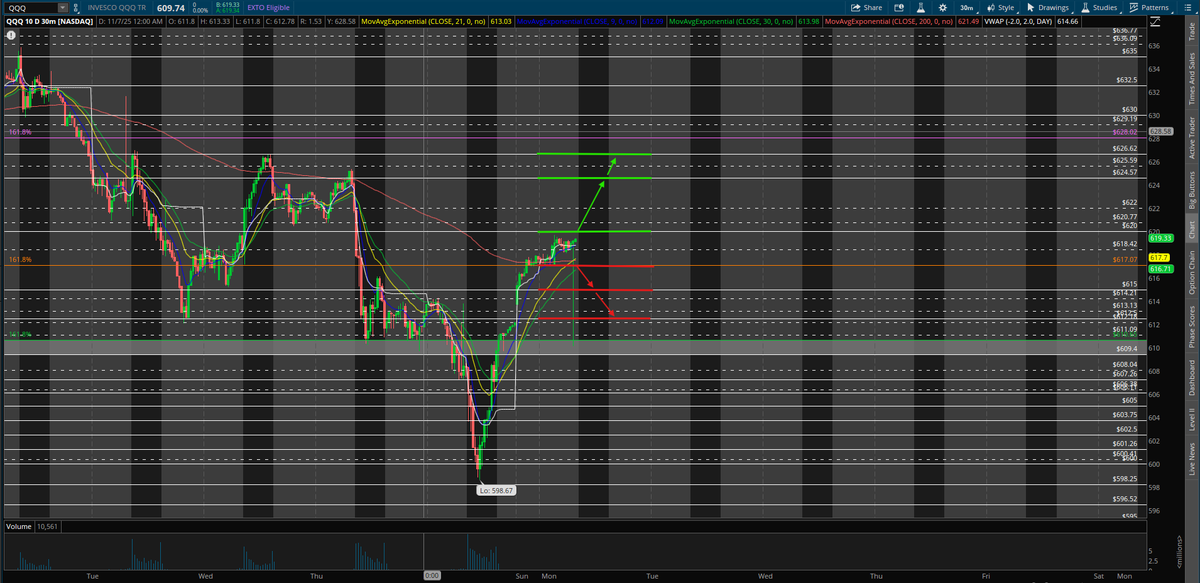
Task: Click the Lo: 598.67 low price bubble
Action: 497,490
